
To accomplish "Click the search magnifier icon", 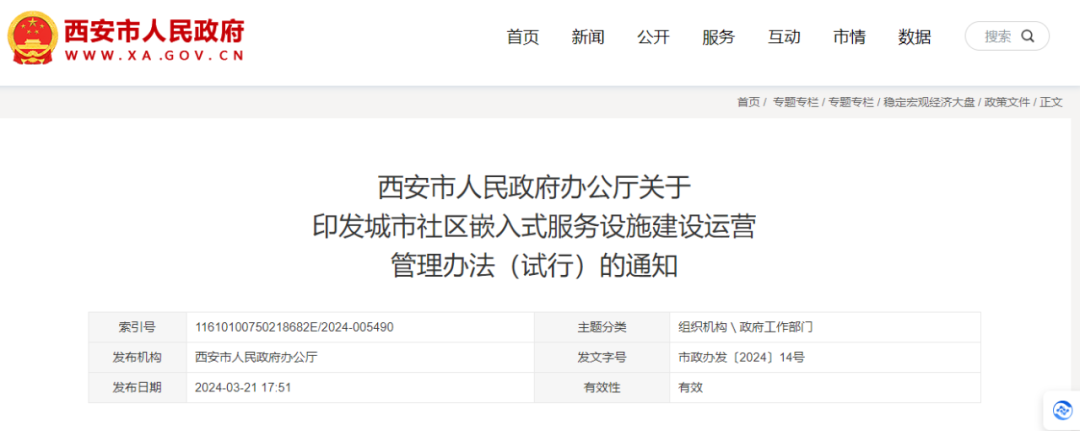I will (1028, 36).
